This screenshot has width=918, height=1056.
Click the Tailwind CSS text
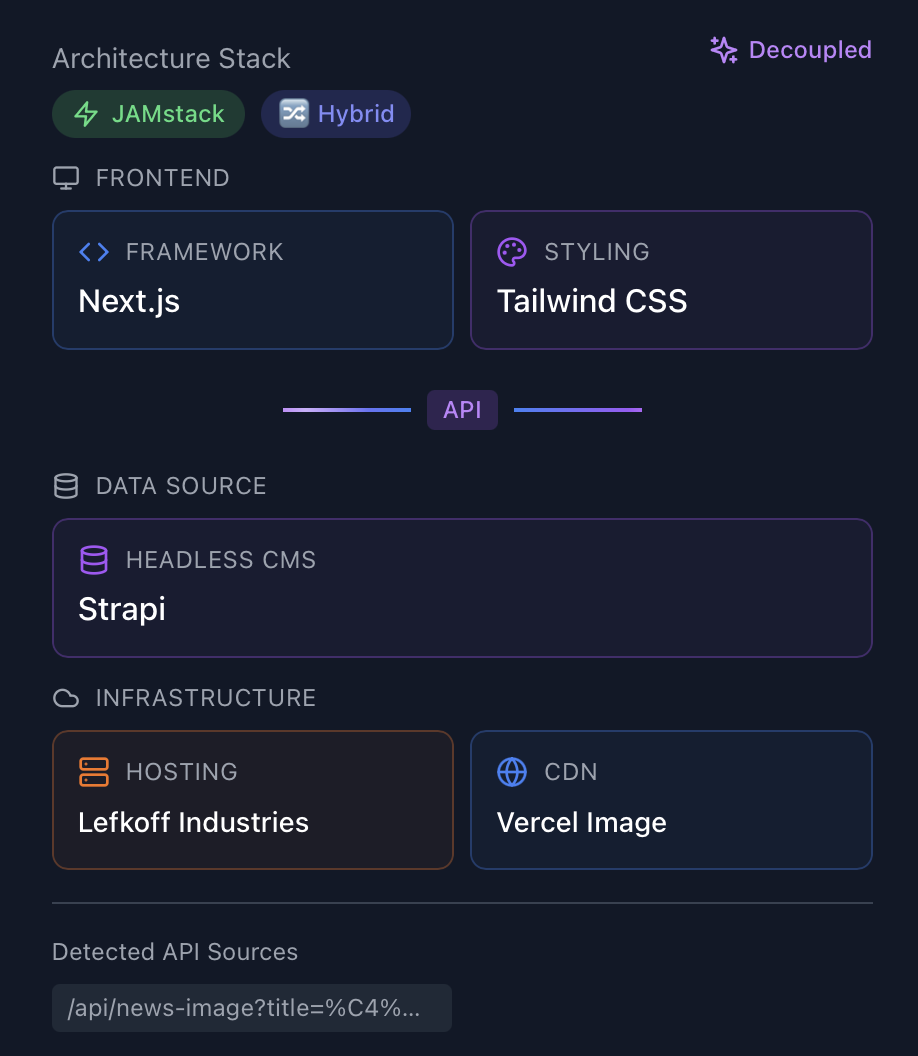[x=592, y=301]
